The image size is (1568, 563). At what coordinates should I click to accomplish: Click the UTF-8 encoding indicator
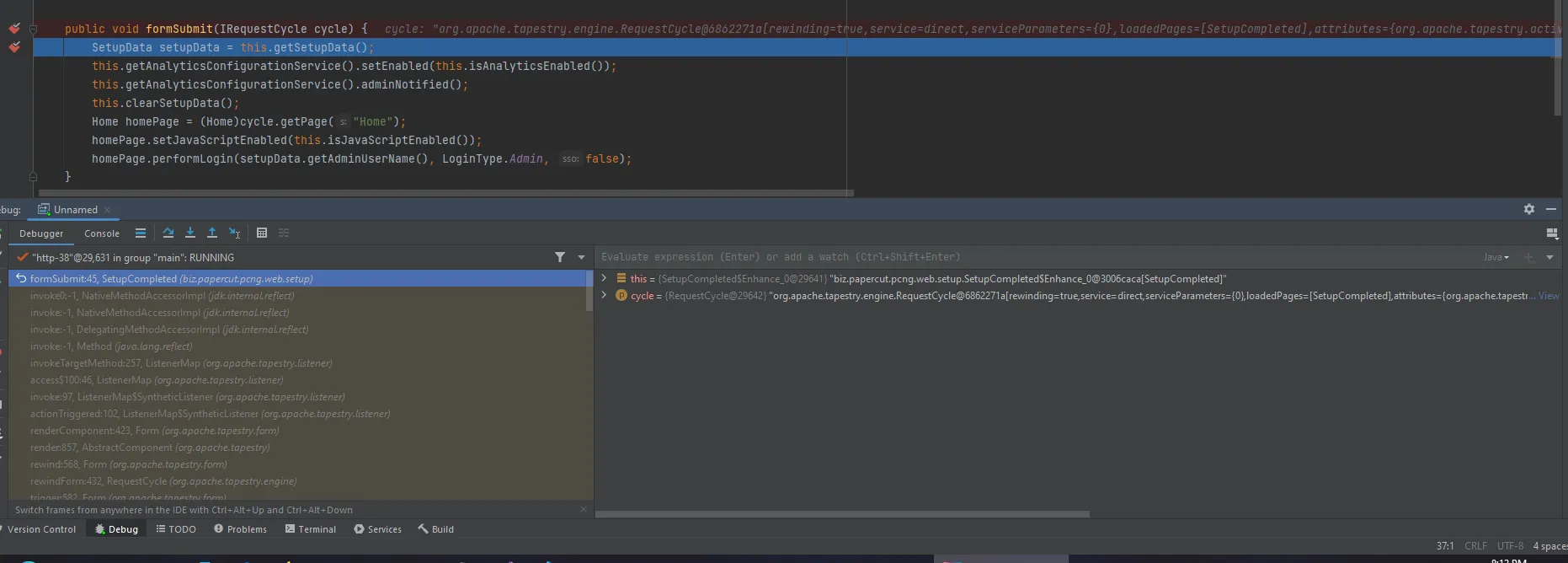point(1510,546)
